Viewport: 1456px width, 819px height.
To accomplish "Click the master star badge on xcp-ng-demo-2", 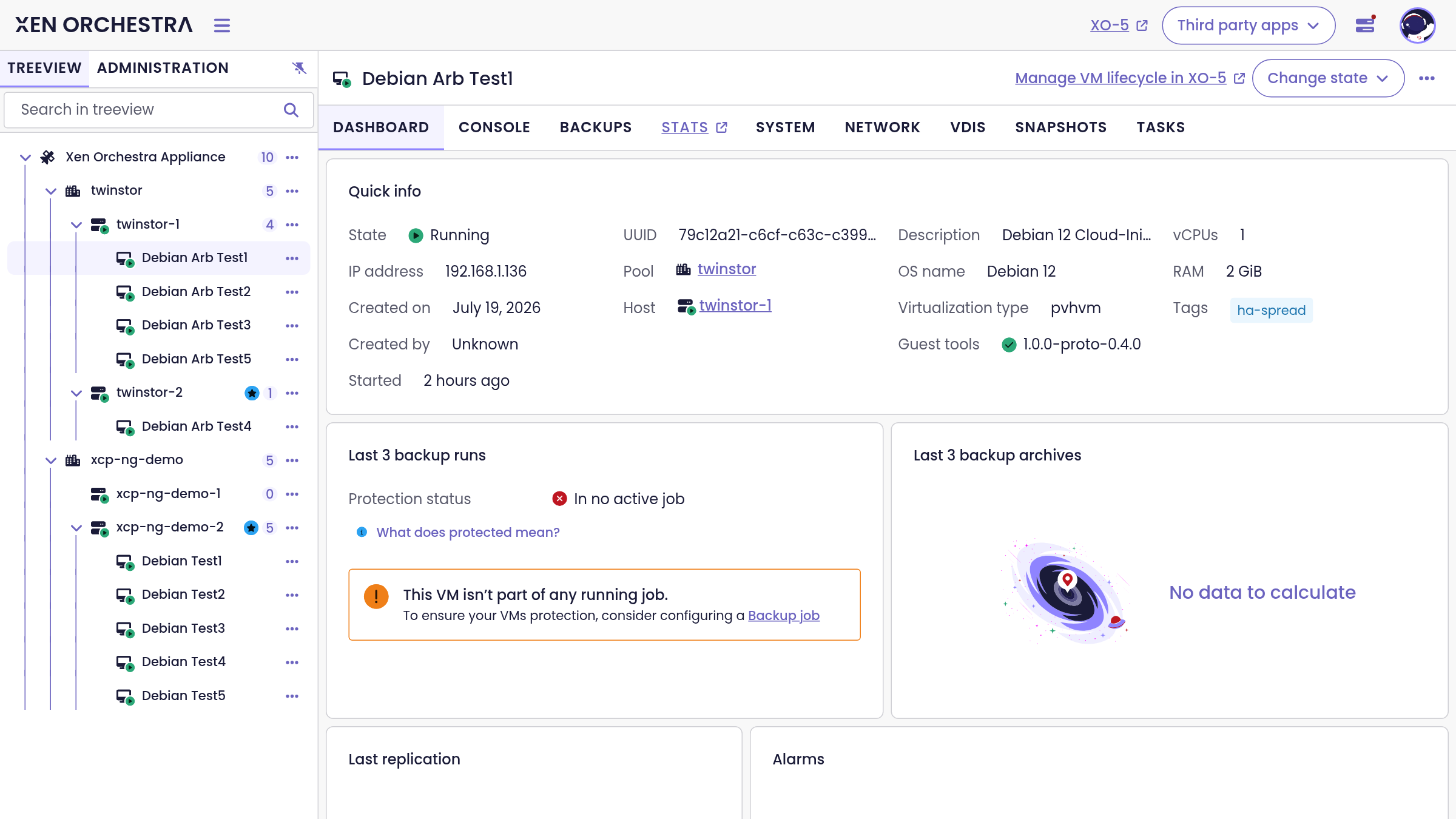I will pos(251,528).
